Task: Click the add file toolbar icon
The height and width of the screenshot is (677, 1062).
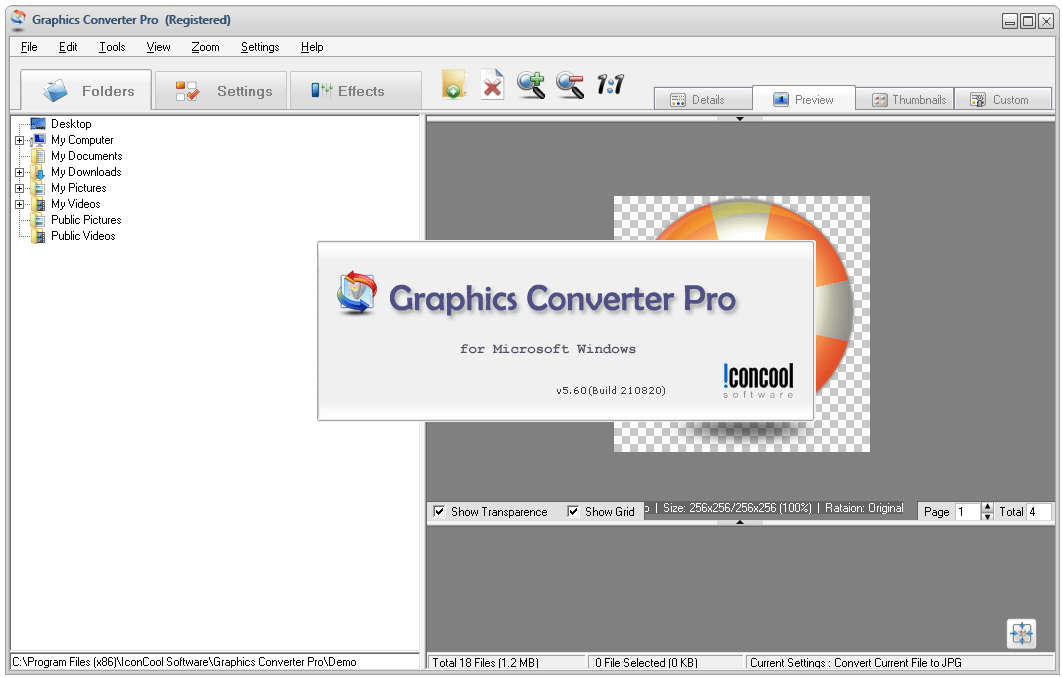Action: 454,85
